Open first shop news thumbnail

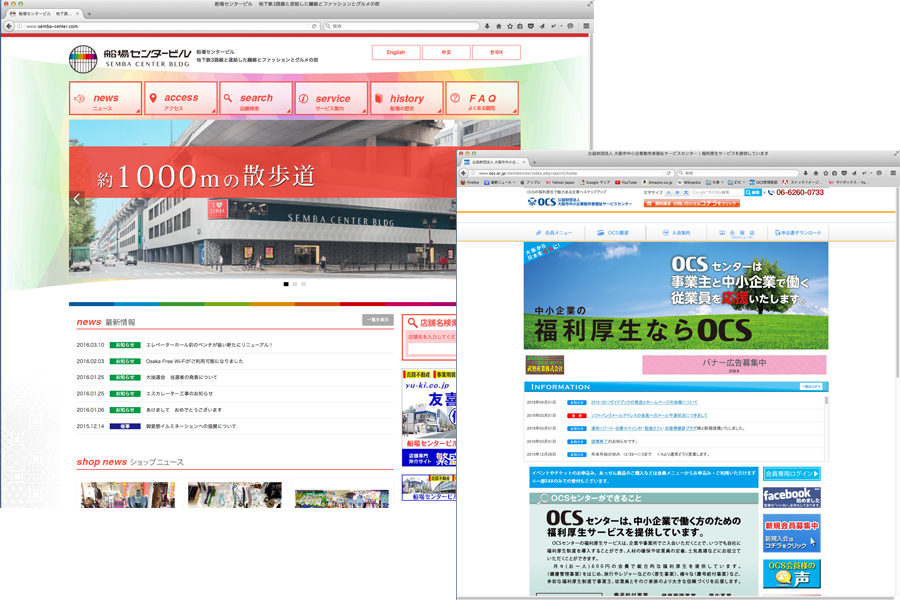pos(128,494)
